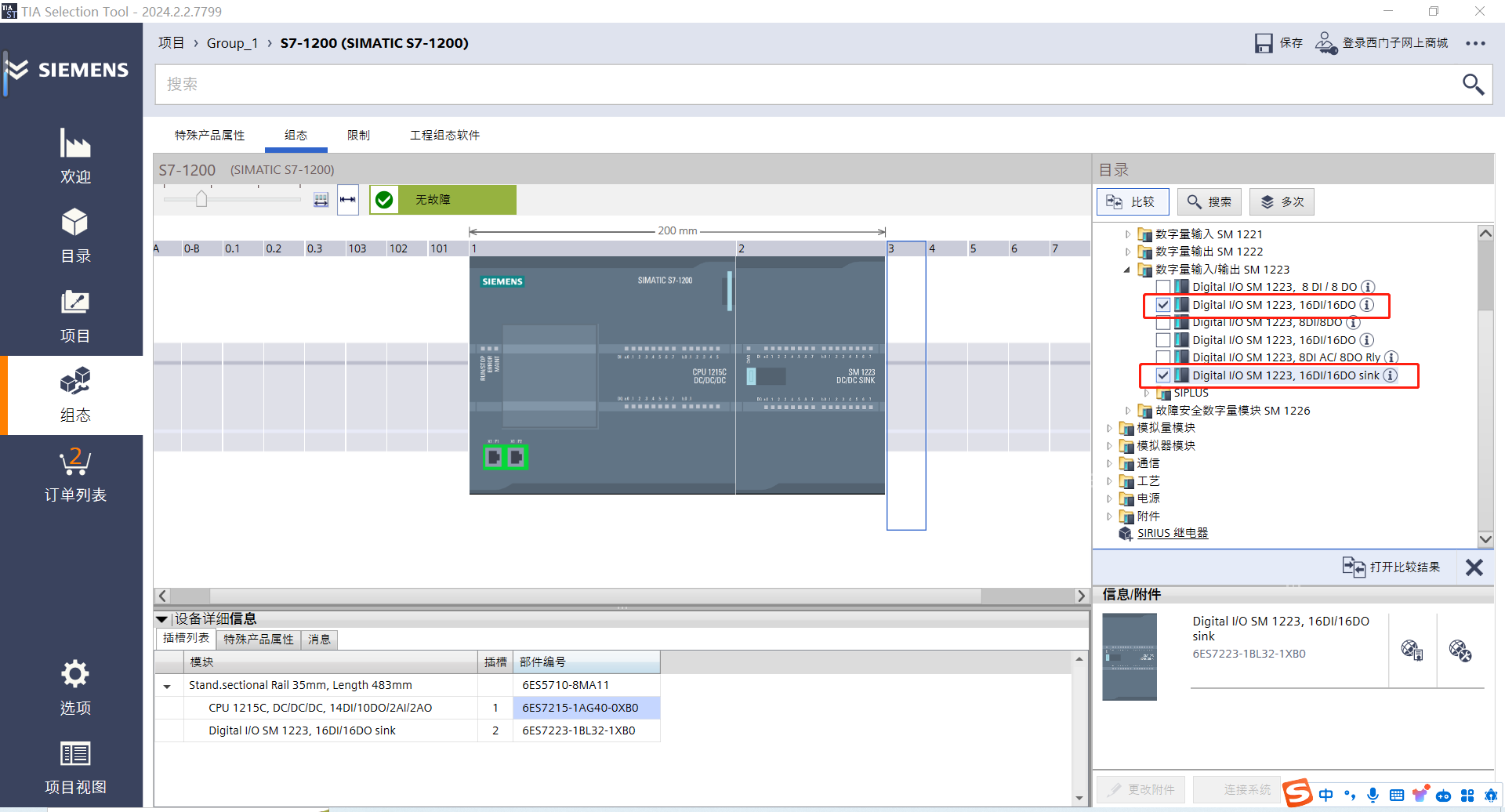Click the search magnifier icon in search bar

1473,84
